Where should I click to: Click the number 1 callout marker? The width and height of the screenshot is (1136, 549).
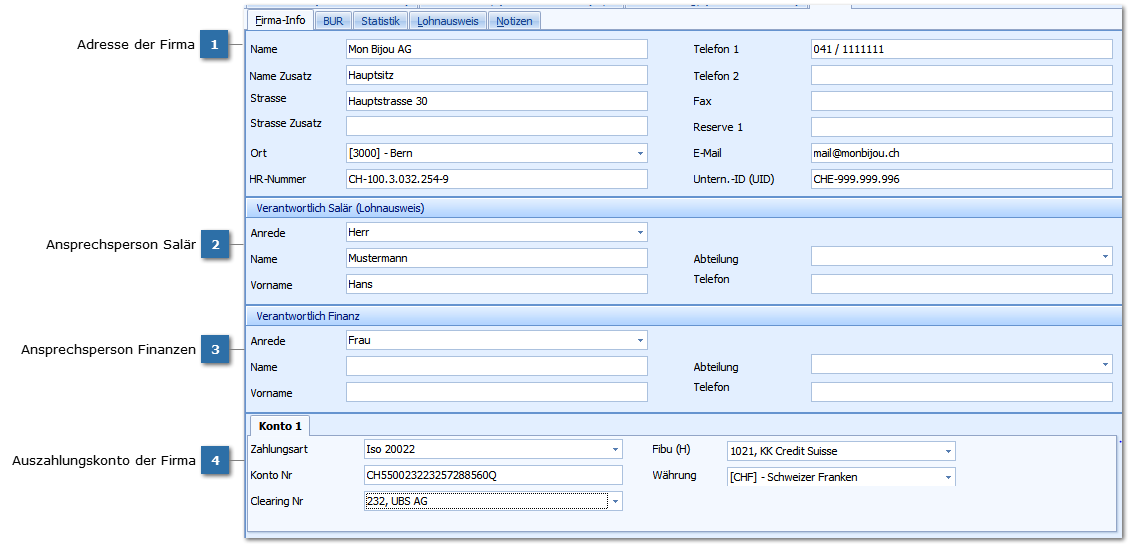[x=212, y=45]
